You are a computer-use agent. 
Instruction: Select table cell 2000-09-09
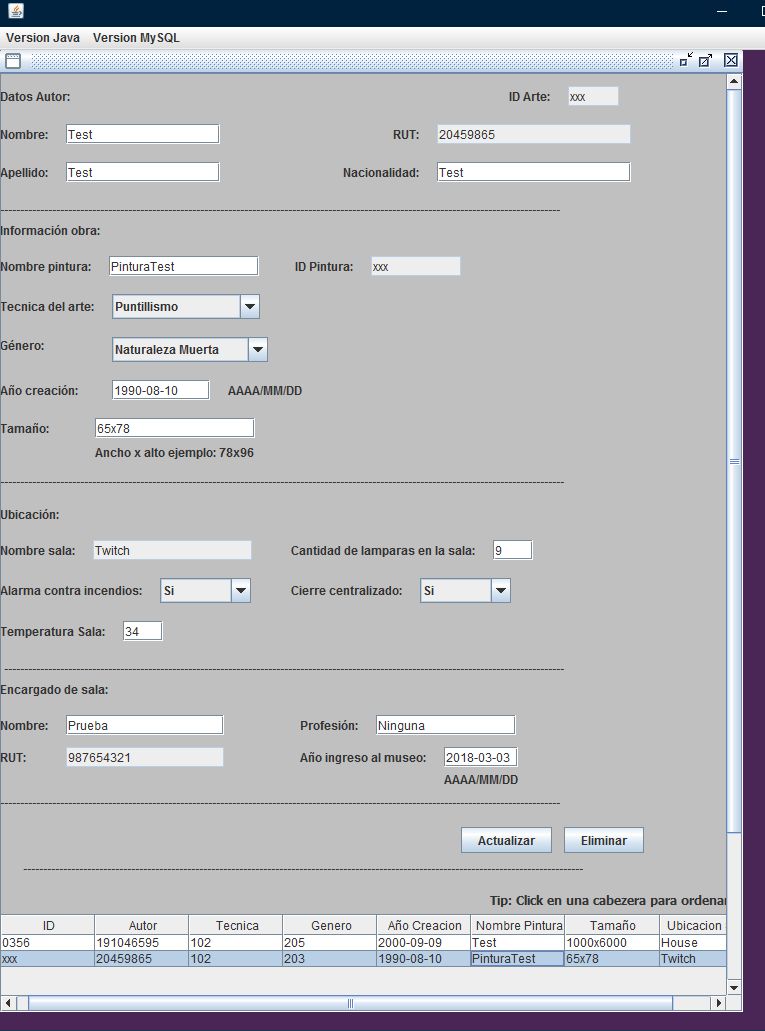click(x=424, y=942)
